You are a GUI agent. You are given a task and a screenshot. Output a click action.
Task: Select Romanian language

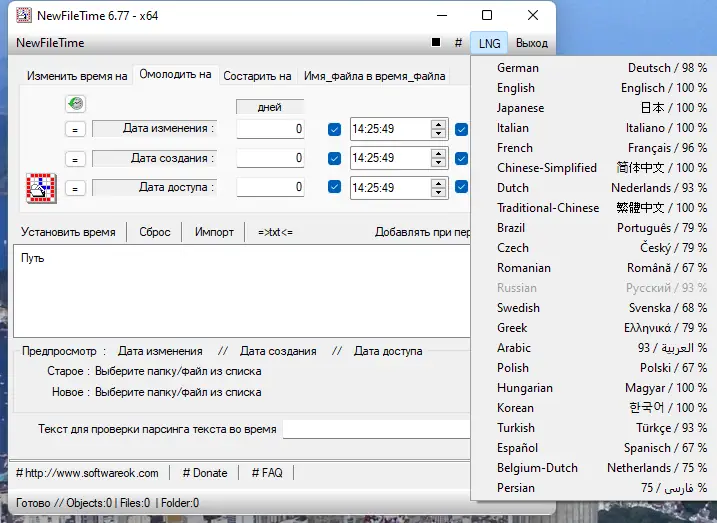point(594,268)
